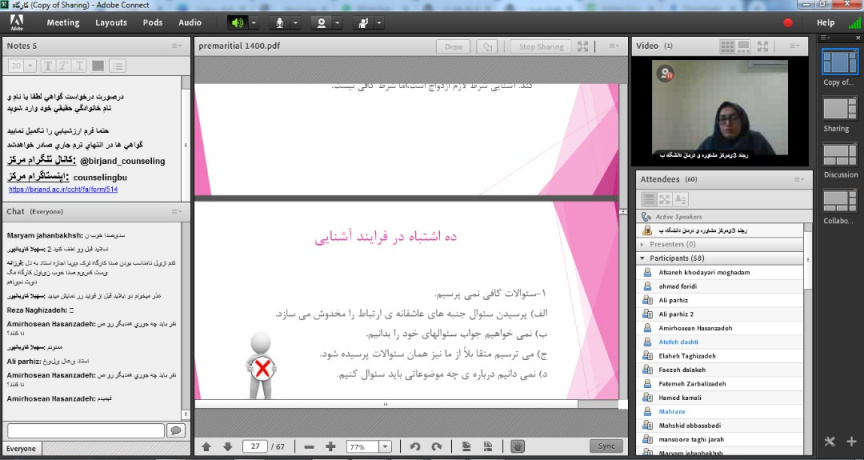Toggle the microphone icon

pyautogui.click(x=279, y=23)
